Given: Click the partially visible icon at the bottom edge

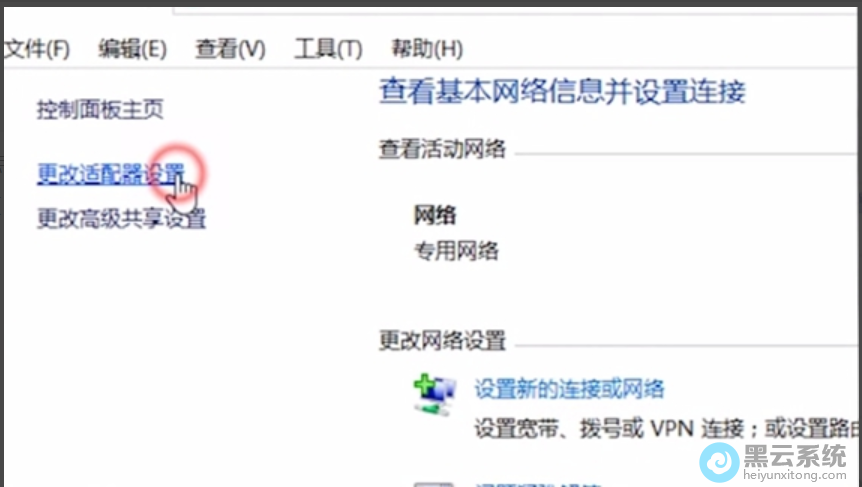Looking at the screenshot, I should [434, 484].
